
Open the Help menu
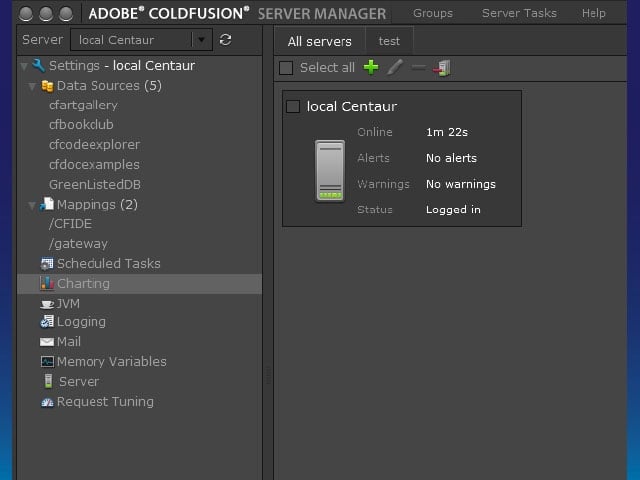pyautogui.click(x=593, y=13)
